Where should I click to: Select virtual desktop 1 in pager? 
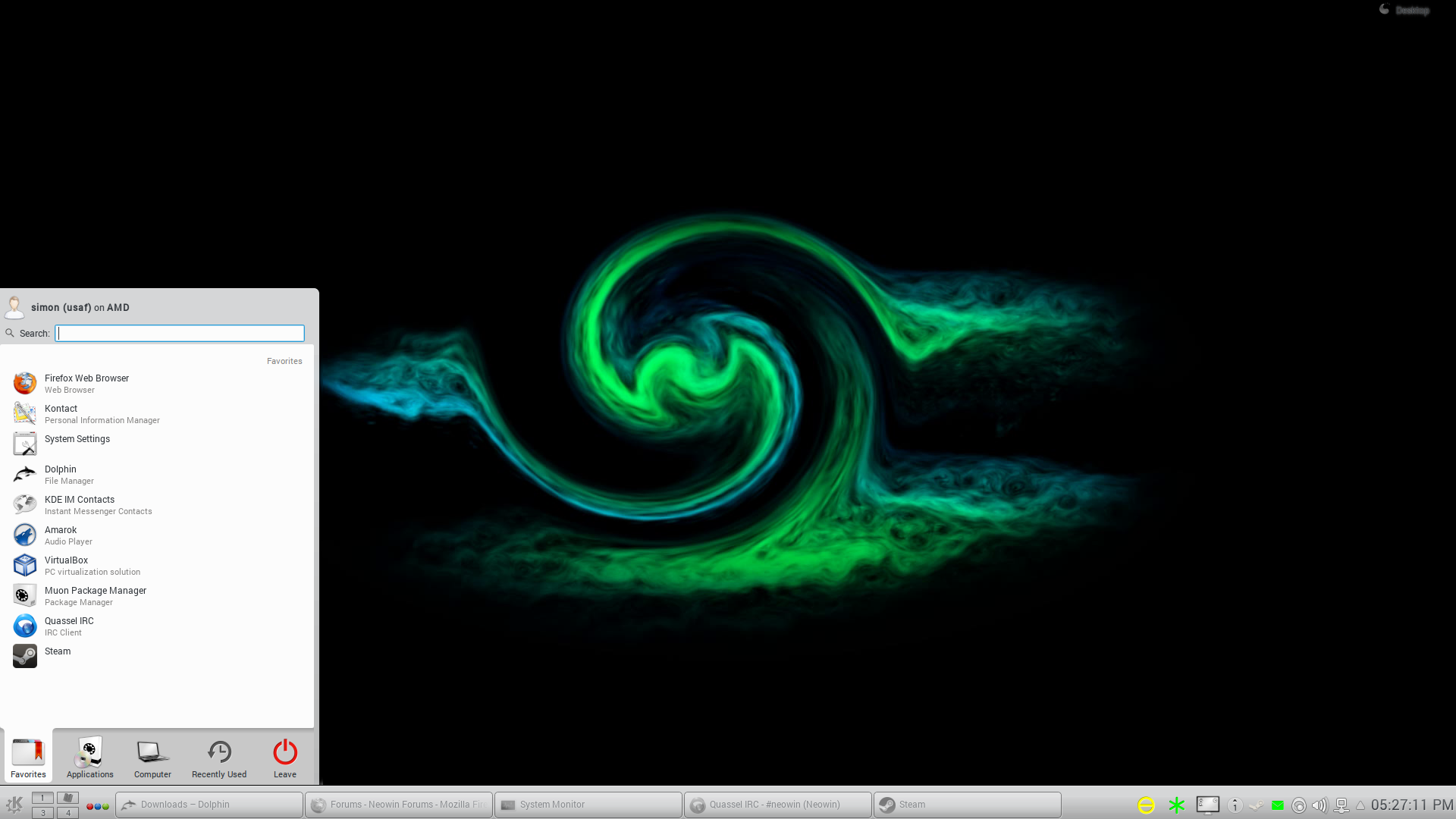coord(42,798)
